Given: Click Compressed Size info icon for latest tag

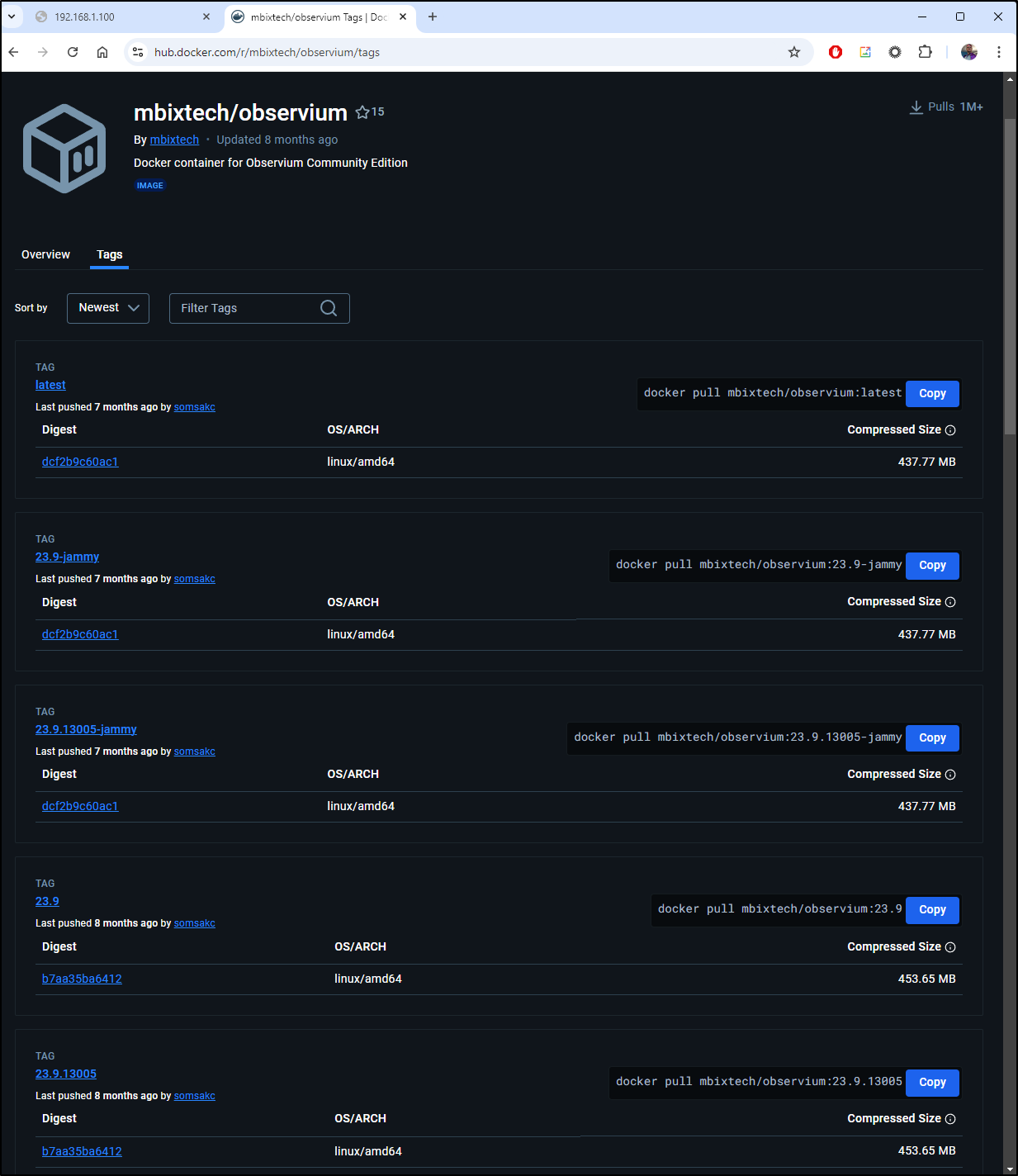Looking at the screenshot, I should [x=950, y=430].
